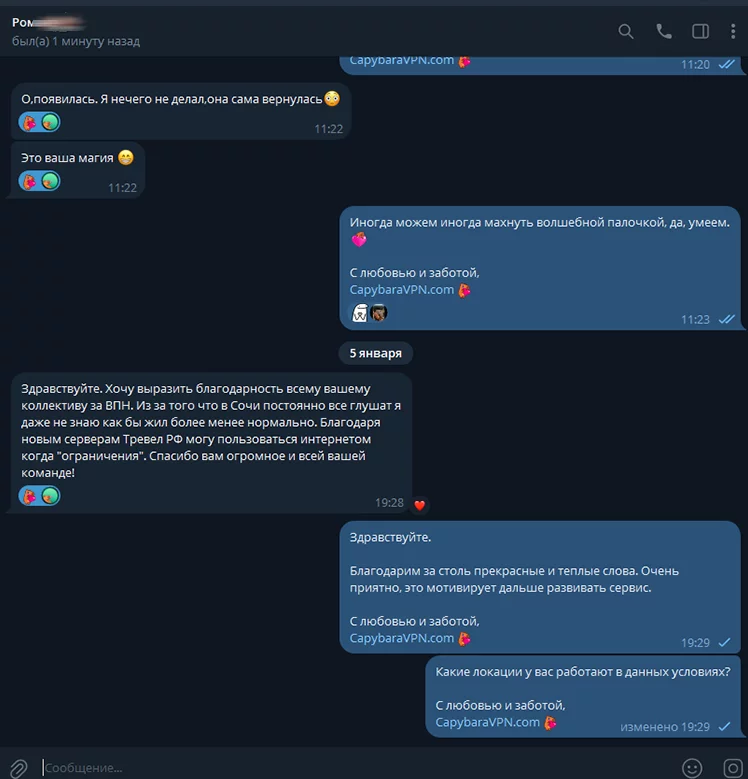Open CapybaraVPN.com link in edited message
Image resolution: width=748 pixels, height=779 pixels.
[487, 722]
